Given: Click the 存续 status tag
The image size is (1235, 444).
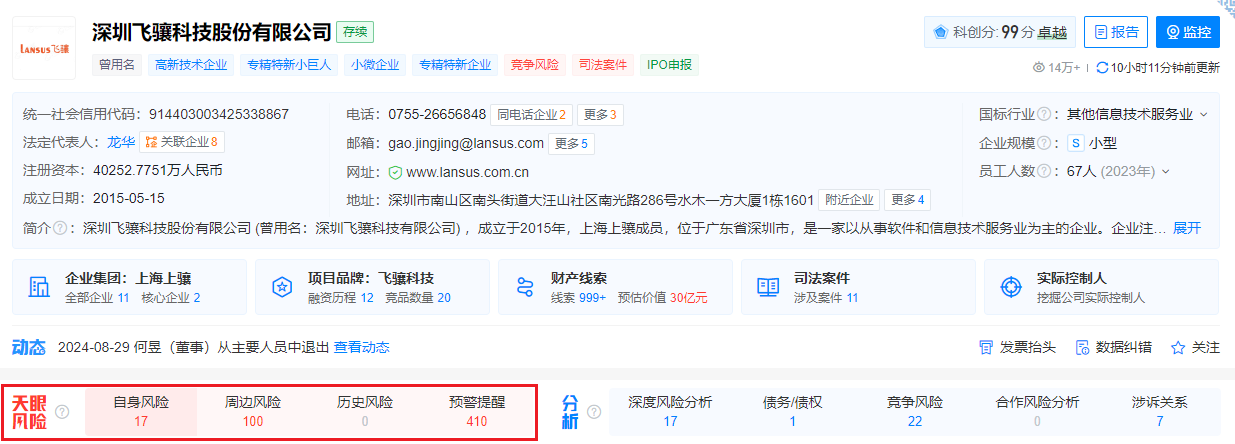Looking at the screenshot, I should pos(355,32).
